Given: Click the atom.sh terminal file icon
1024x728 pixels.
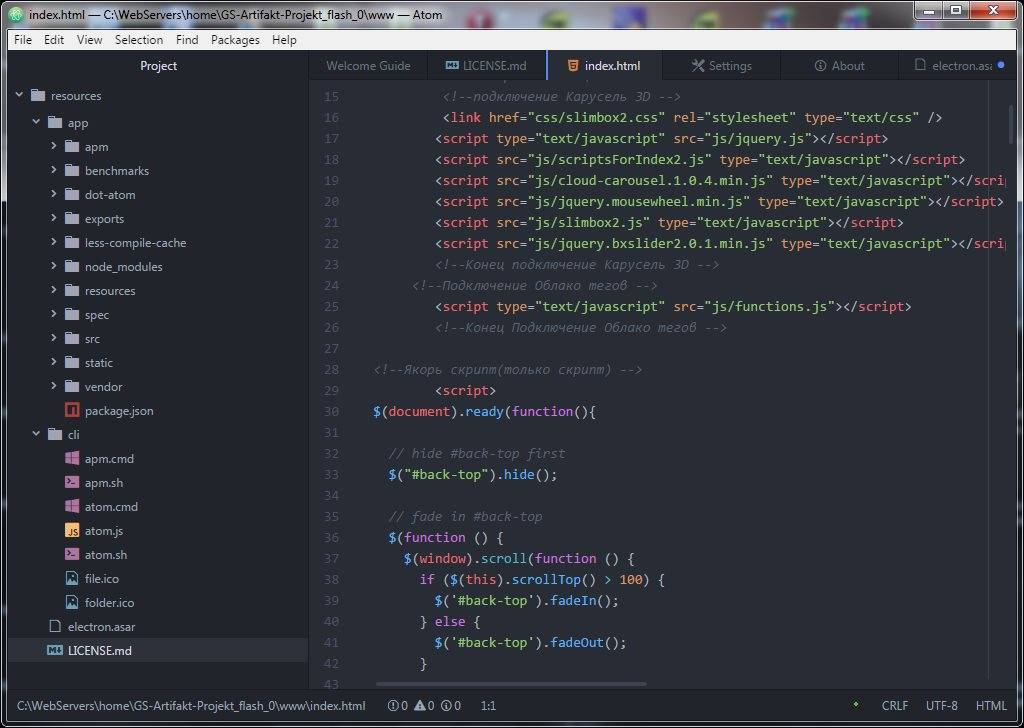Looking at the screenshot, I should [x=72, y=554].
